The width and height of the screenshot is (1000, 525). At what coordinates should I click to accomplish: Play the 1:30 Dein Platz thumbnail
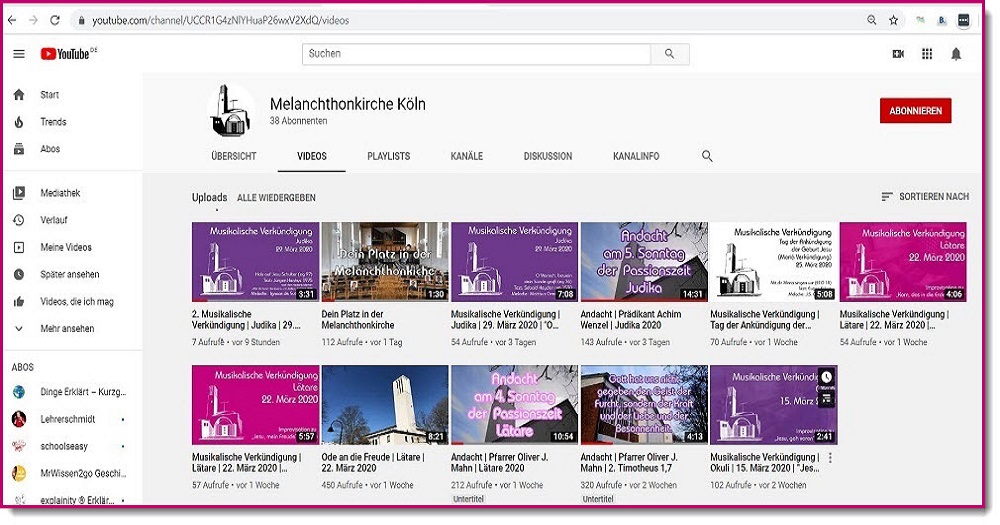[x=385, y=262]
